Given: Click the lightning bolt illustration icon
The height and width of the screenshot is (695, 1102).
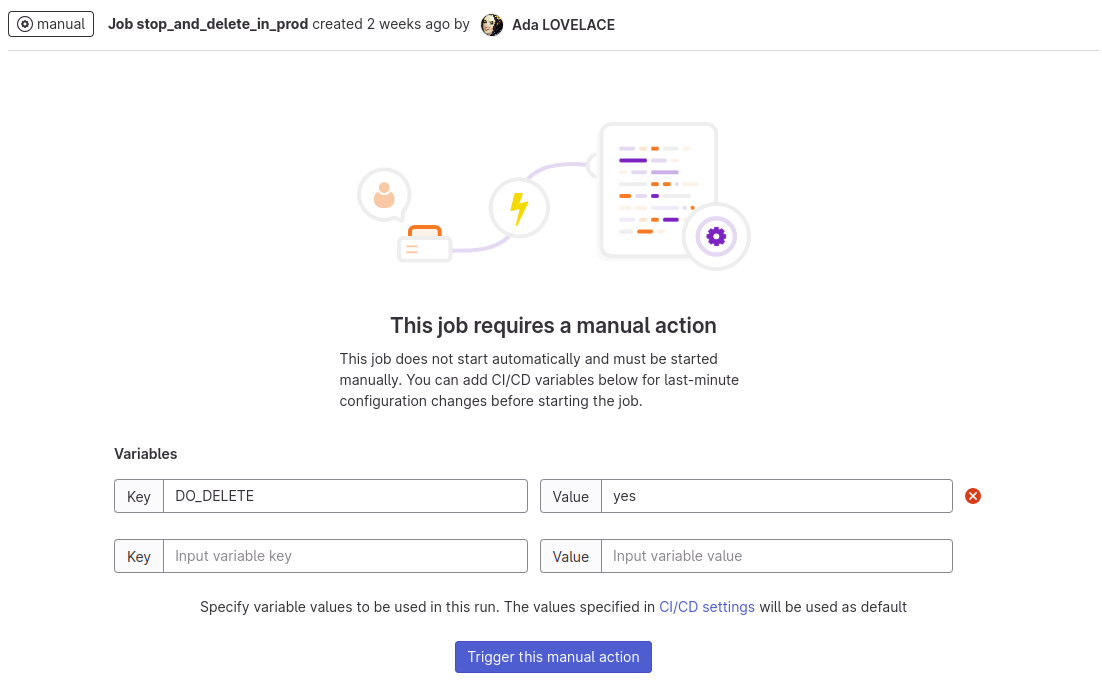Looking at the screenshot, I should (519, 209).
